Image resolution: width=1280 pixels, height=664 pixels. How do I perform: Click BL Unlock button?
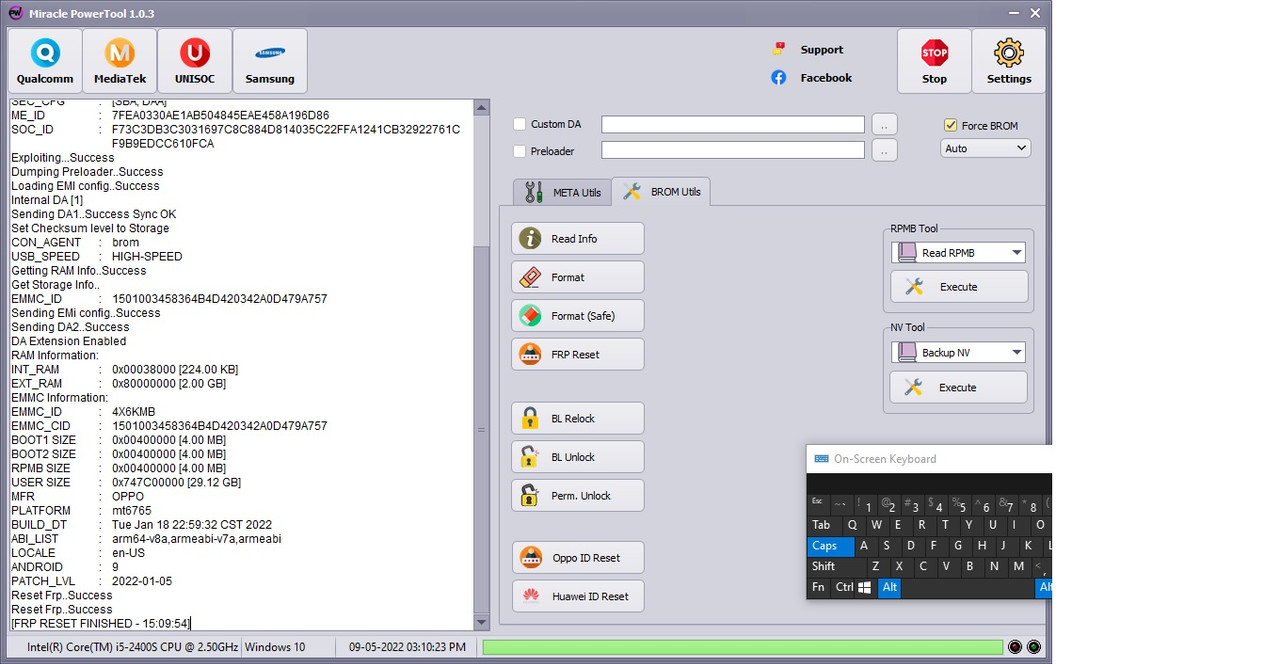pyautogui.click(x=578, y=457)
